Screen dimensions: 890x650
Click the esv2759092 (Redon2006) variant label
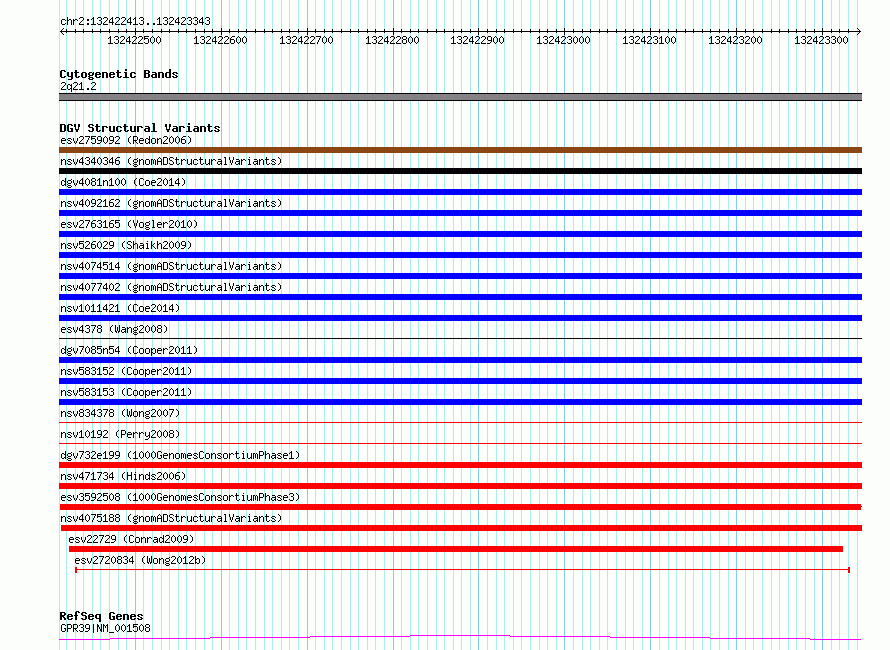coord(126,140)
